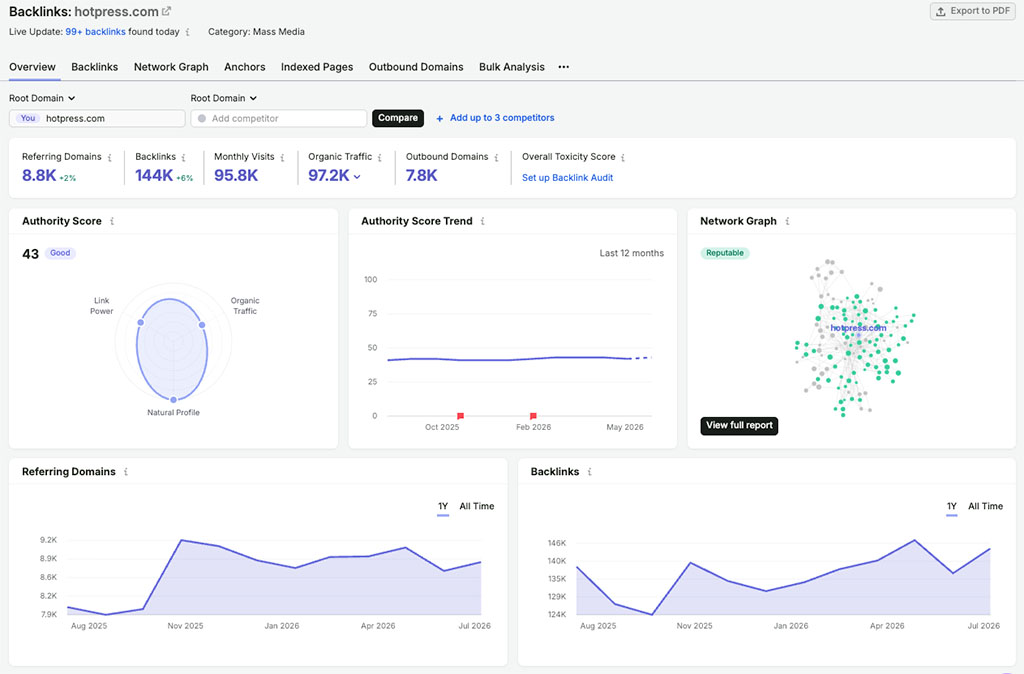Click info icon on Network Graph card
Screen dimensions: 1024x674
click(x=788, y=221)
